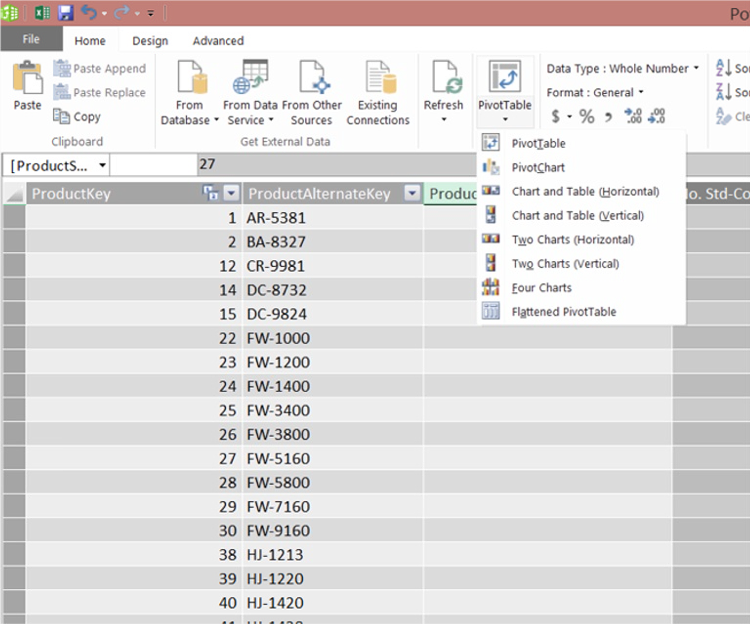Choose Flattened PivotTable menu entry
The height and width of the screenshot is (624, 750).
(x=563, y=312)
